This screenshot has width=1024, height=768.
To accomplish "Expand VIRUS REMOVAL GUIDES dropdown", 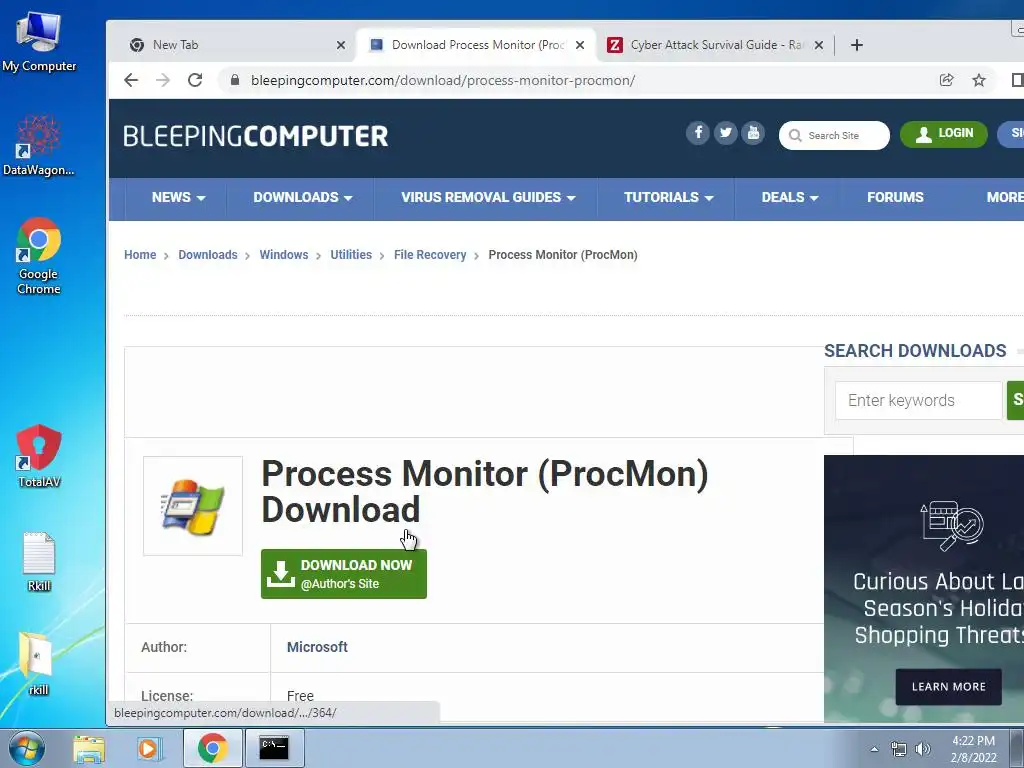I will point(488,197).
